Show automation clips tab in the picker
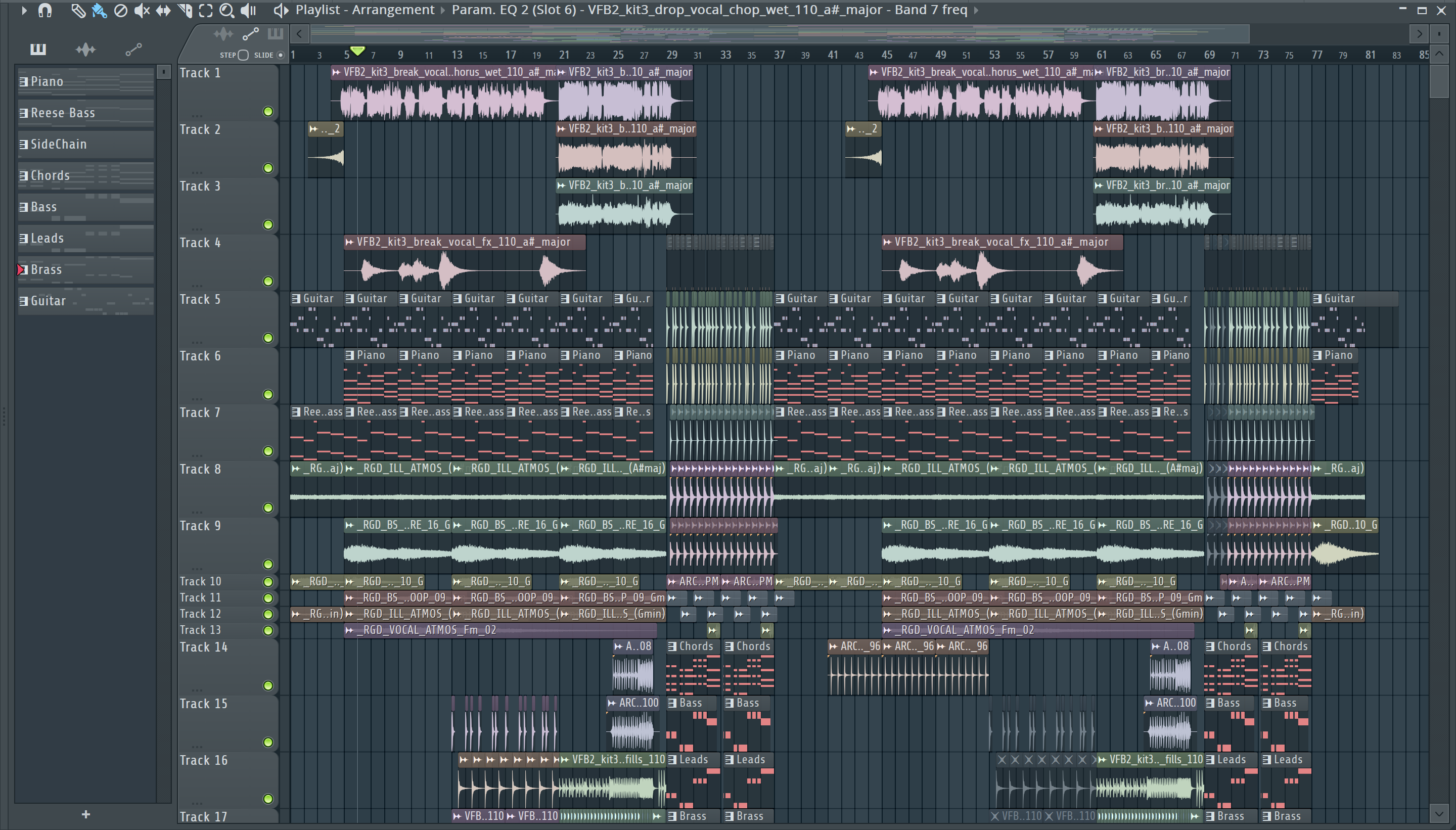Screen dimensions: 1456x830 click(x=133, y=50)
